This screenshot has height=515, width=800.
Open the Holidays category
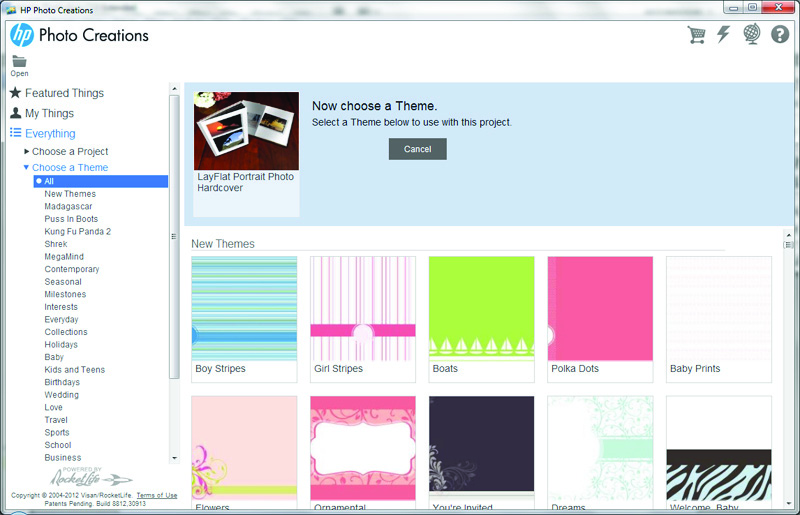pyautogui.click(x=61, y=345)
